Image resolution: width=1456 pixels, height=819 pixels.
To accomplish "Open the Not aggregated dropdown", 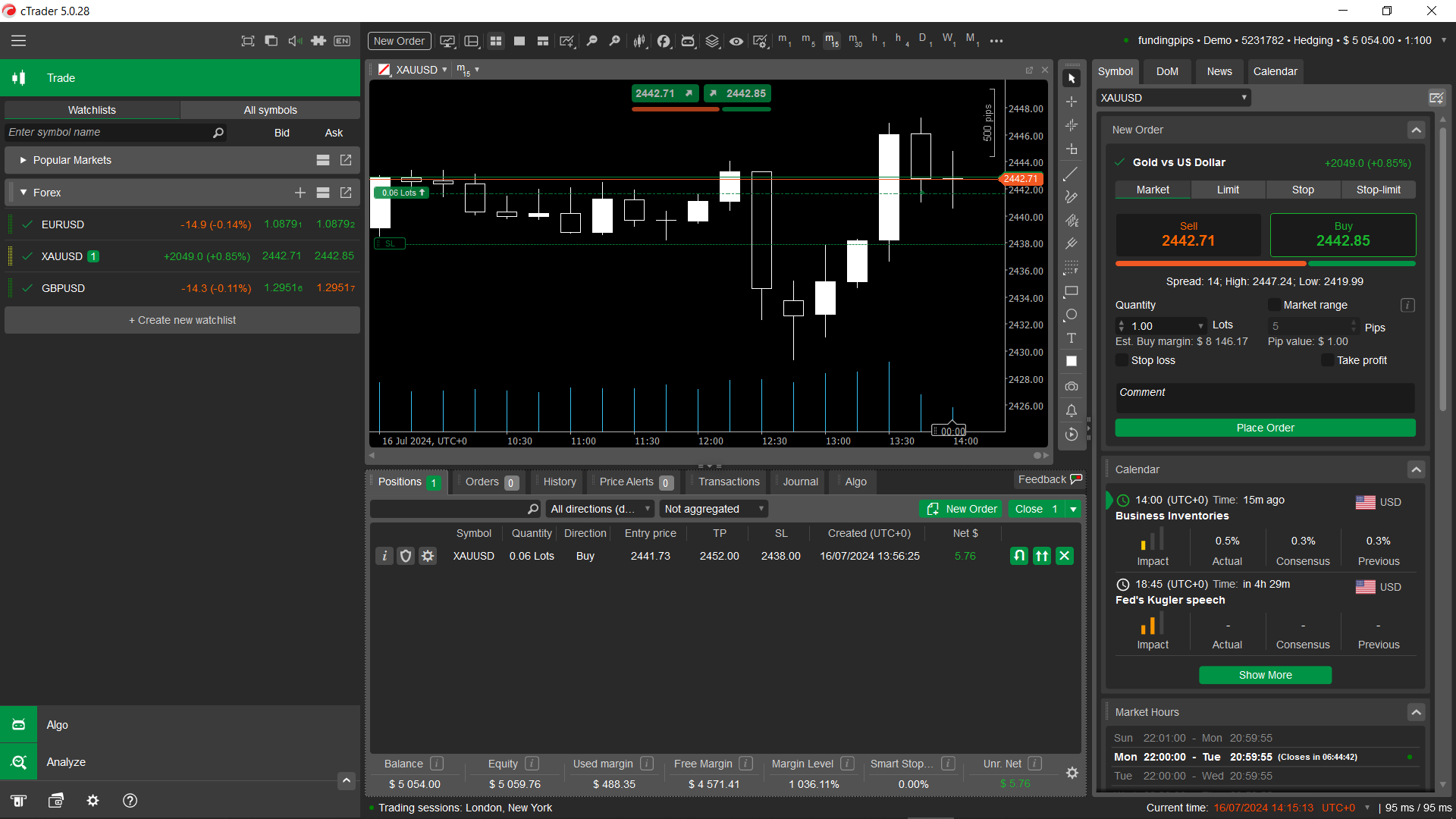I will pyautogui.click(x=714, y=509).
